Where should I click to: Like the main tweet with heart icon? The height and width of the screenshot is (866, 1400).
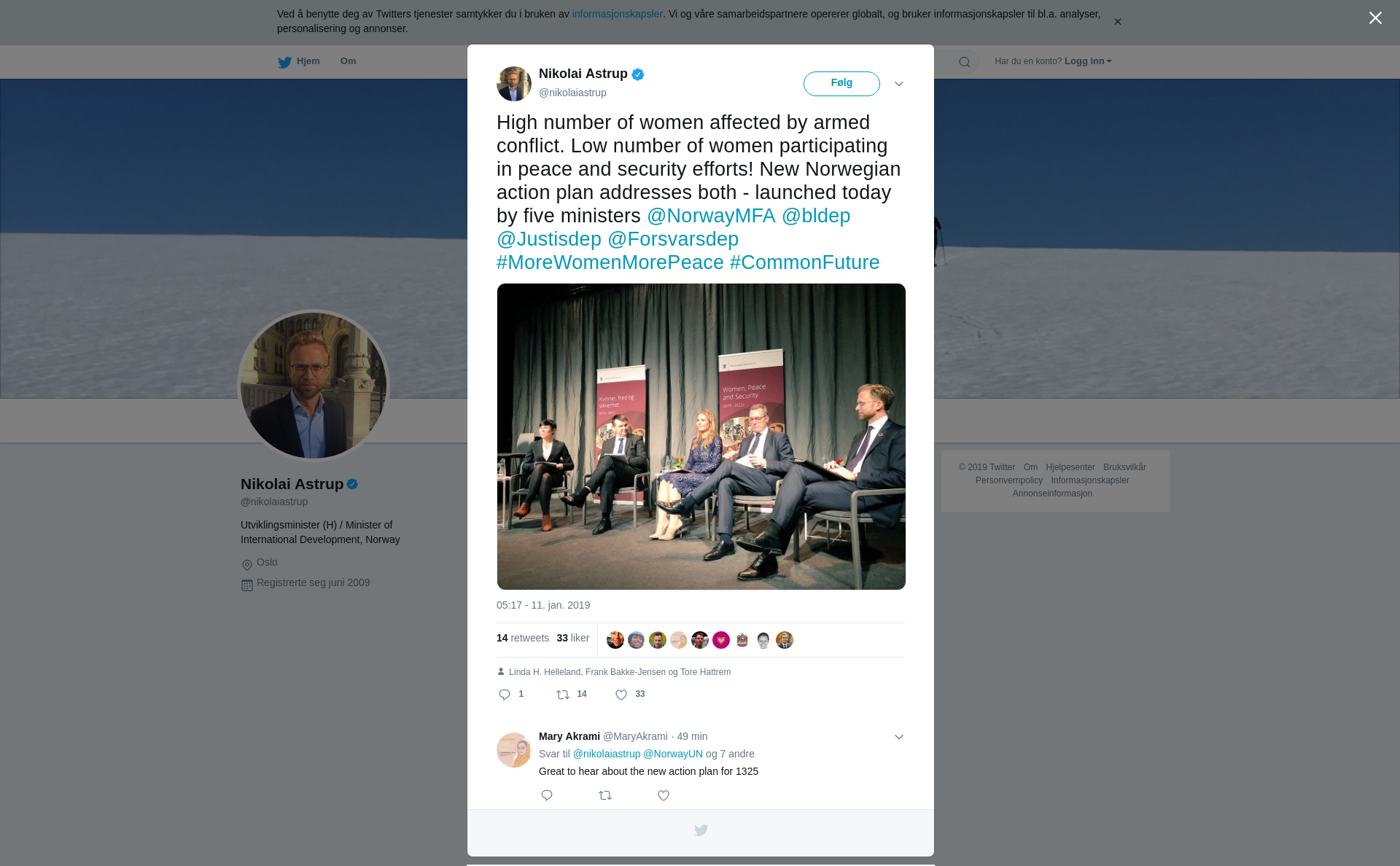(621, 695)
